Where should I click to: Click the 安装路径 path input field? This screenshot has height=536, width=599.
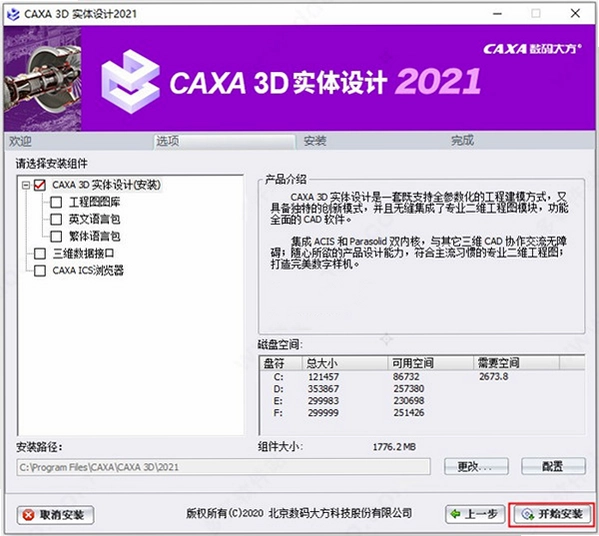[x=223, y=467]
